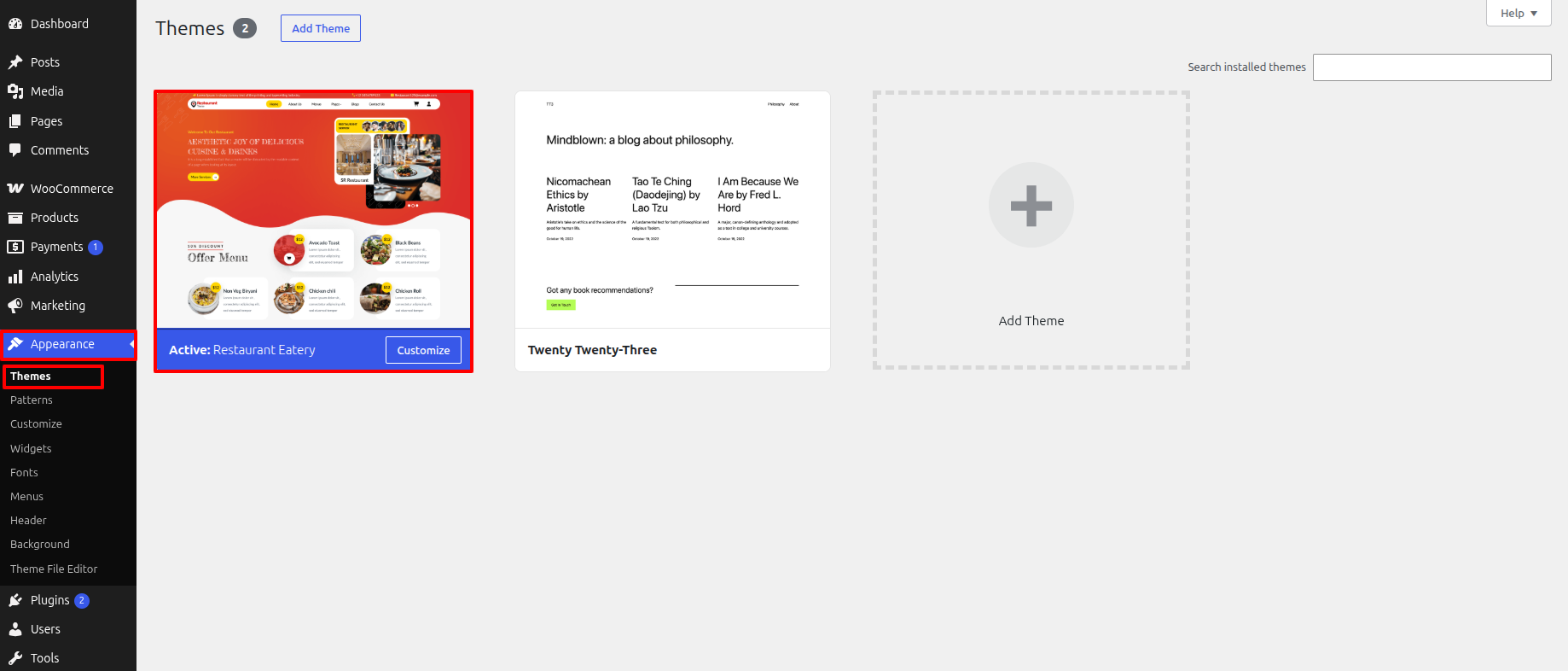Click the Add Theme button near title

coord(321,28)
